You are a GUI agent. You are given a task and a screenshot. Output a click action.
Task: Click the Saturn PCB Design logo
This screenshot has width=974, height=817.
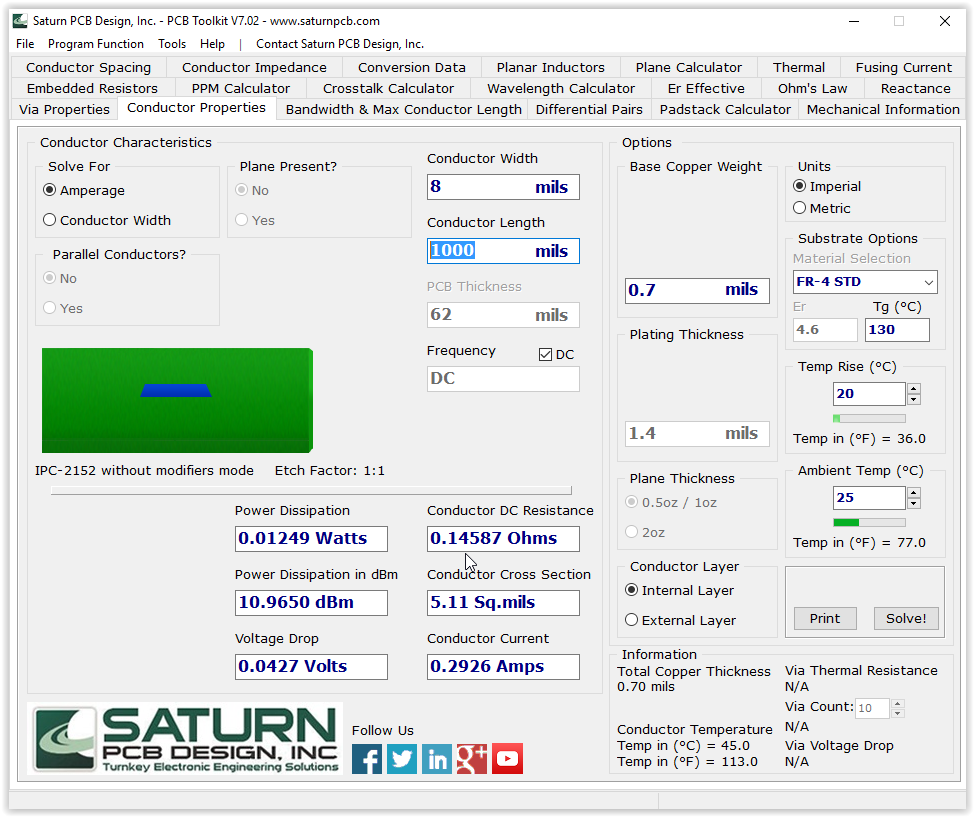[x=185, y=739]
